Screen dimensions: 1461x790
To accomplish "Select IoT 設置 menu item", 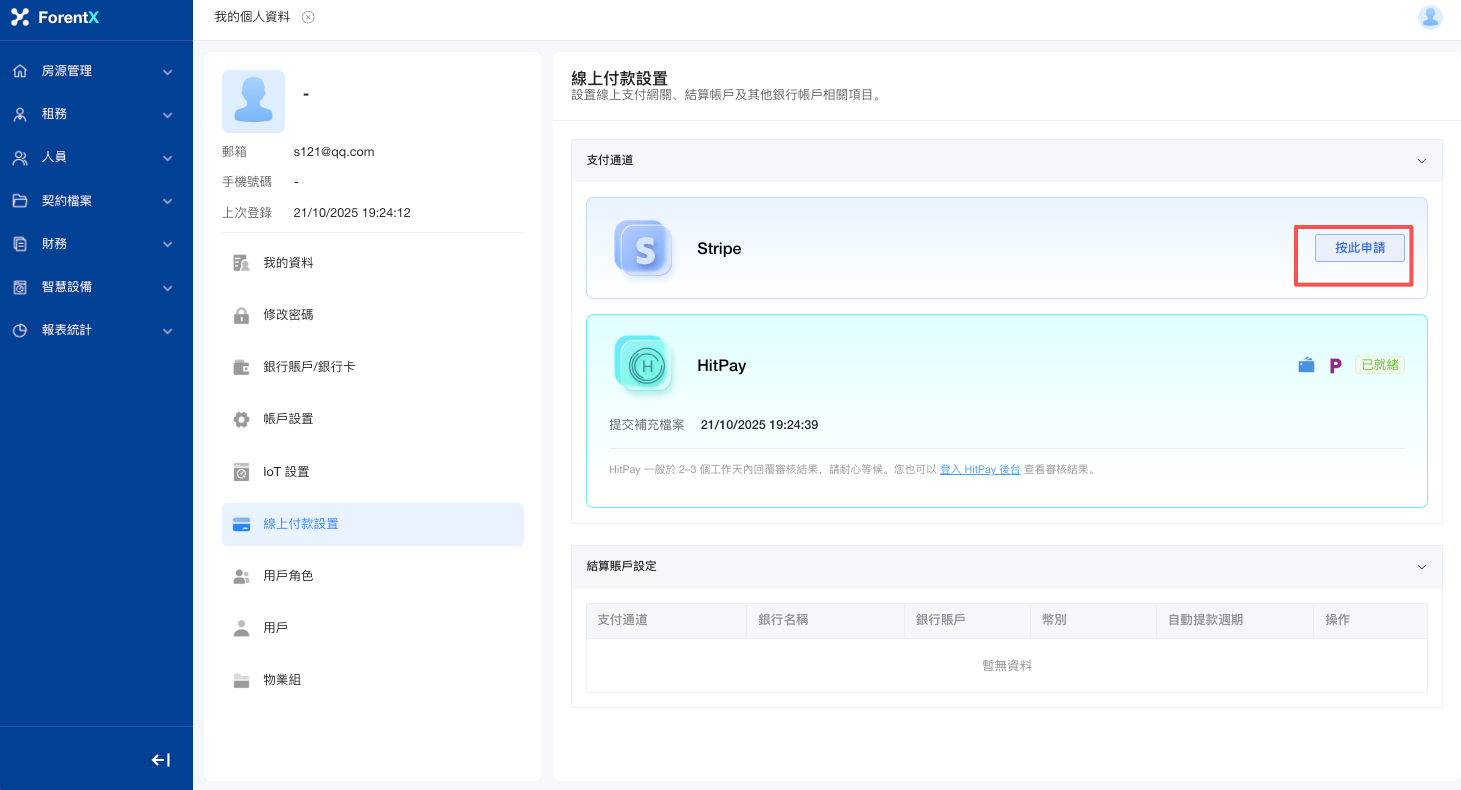I will coord(286,472).
